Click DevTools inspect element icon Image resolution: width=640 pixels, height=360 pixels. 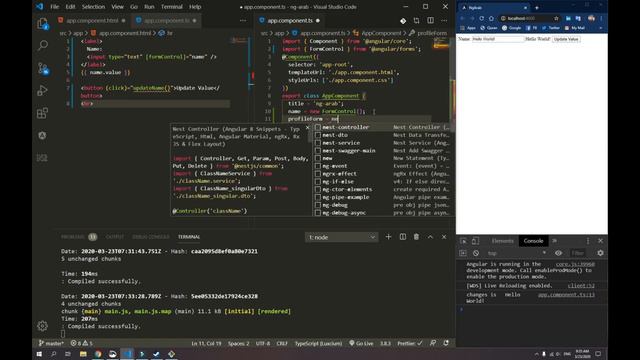tap(464, 241)
